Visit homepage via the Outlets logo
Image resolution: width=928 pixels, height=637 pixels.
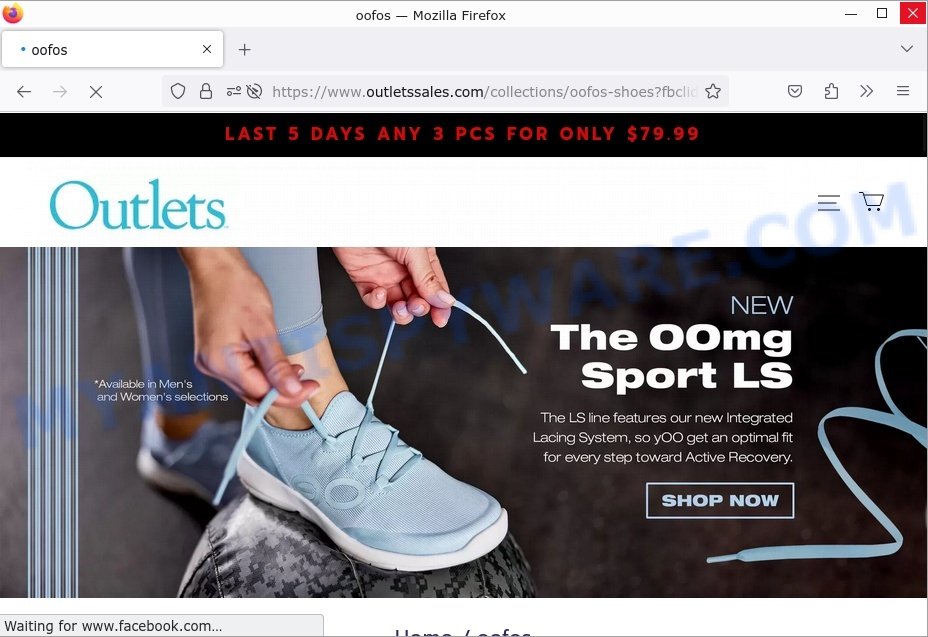pyautogui.click(x=138, y=204)
